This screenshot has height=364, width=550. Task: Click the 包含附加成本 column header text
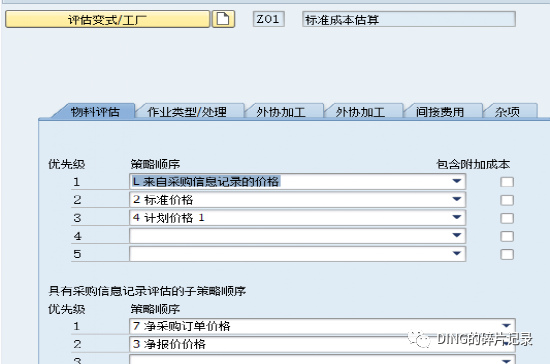click(473, 164)
